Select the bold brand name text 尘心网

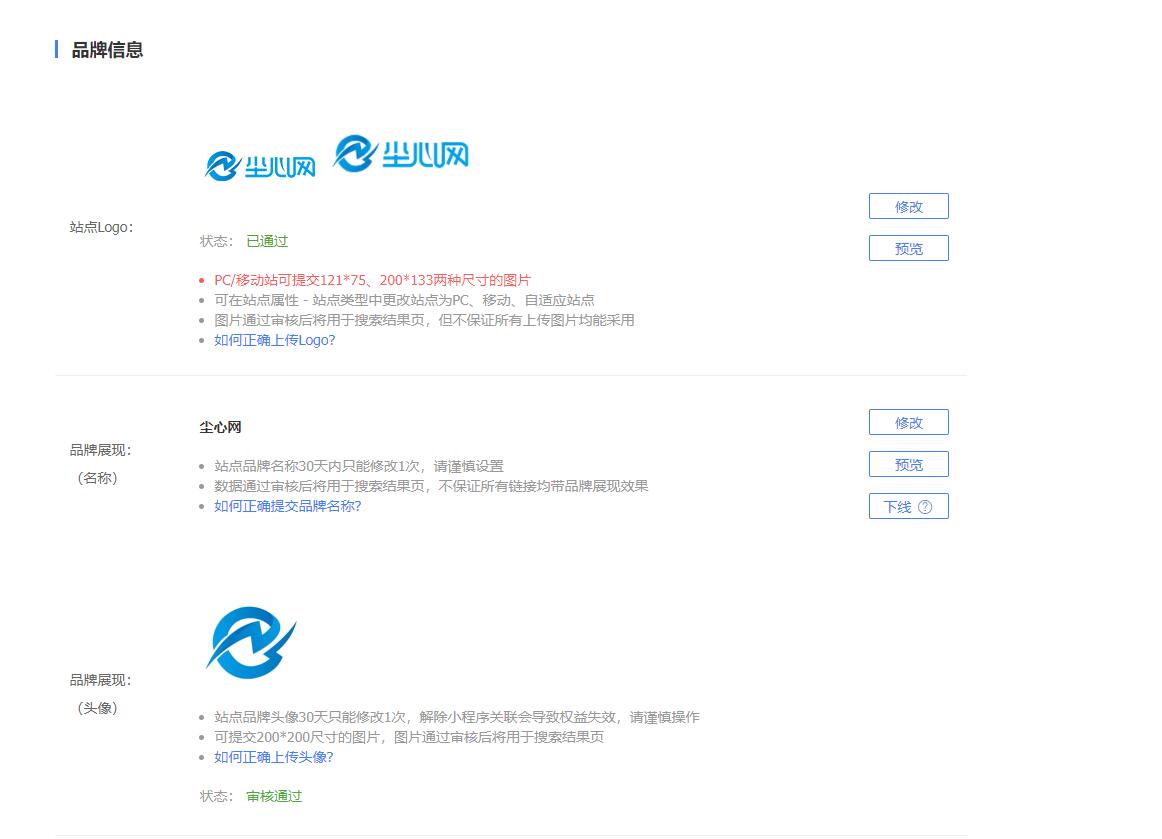point(220,427)
